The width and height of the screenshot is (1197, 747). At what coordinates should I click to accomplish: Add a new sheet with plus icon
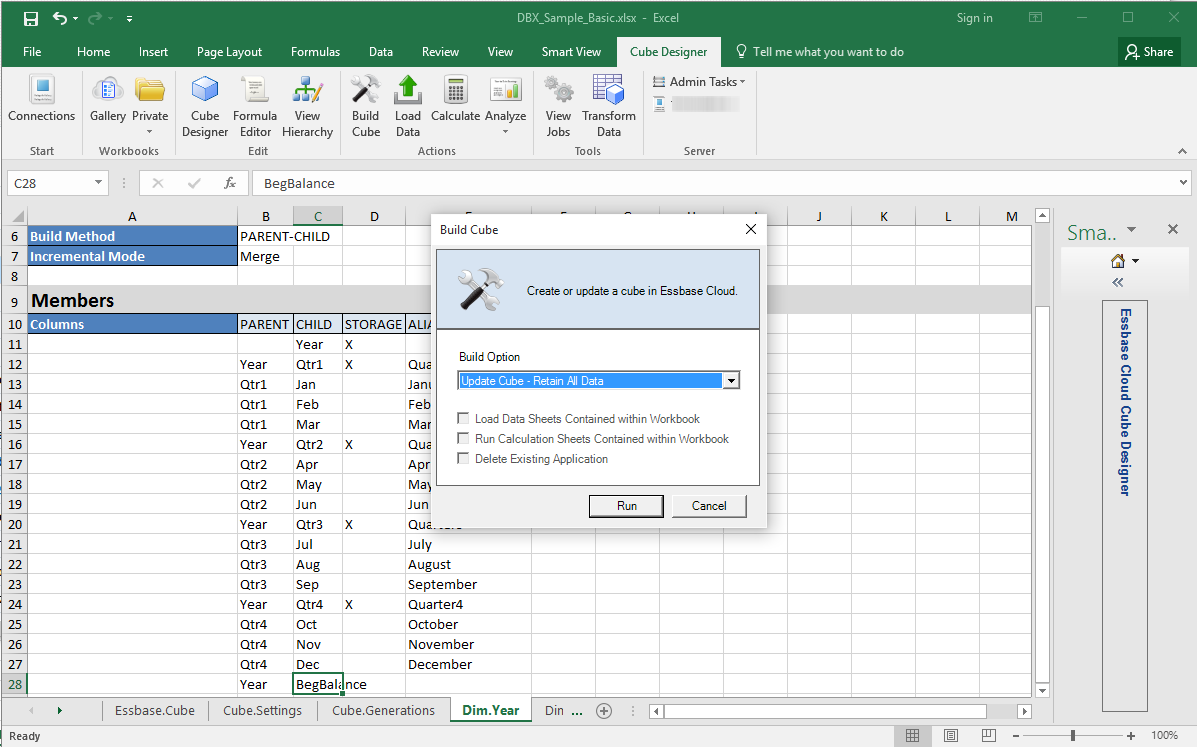pos(604,711)
